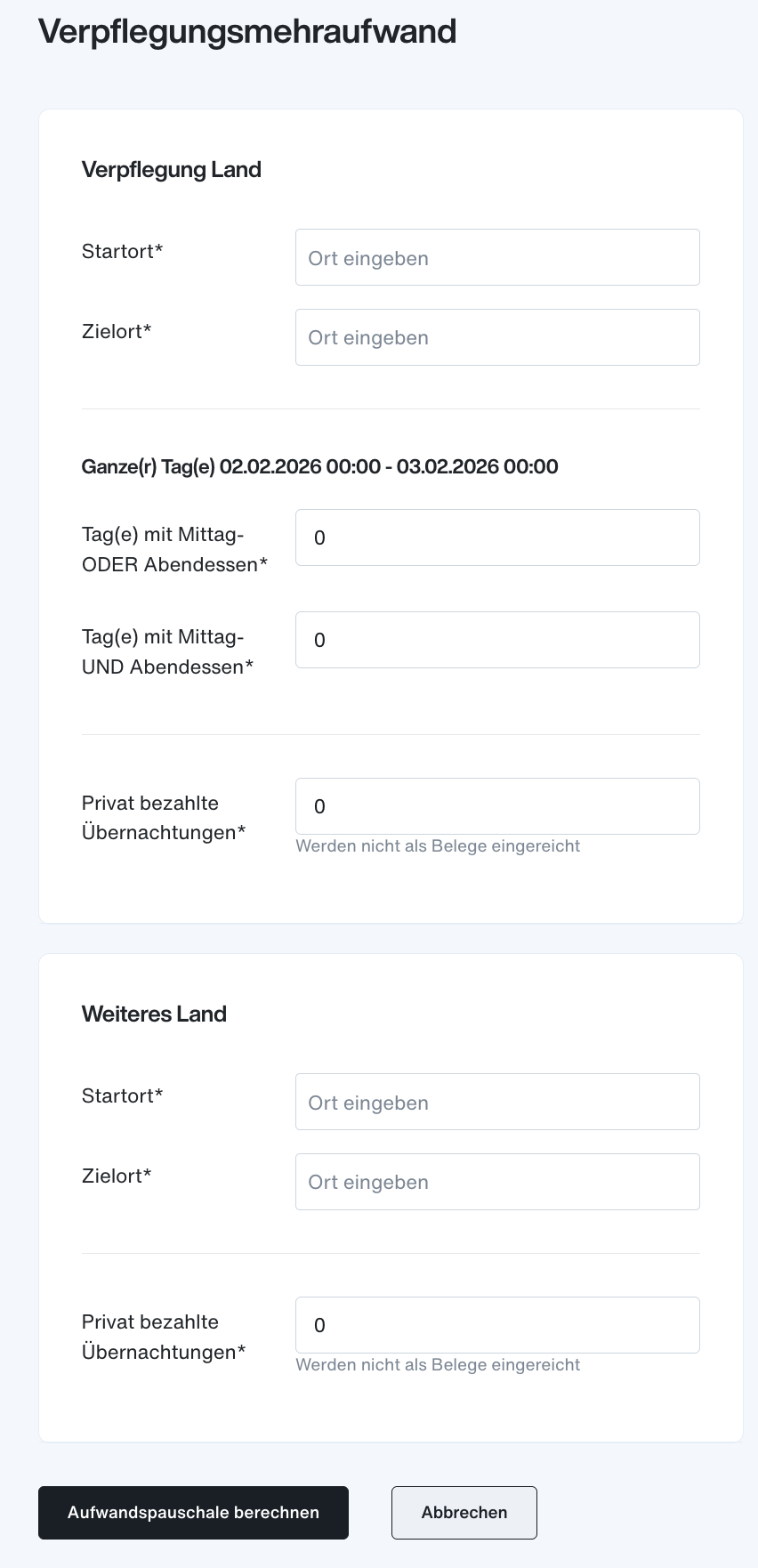Click the Aufwandspauschale berechnen button
The width and height of the screenshot is (758, 1568).
click(x=193, y=1513)
